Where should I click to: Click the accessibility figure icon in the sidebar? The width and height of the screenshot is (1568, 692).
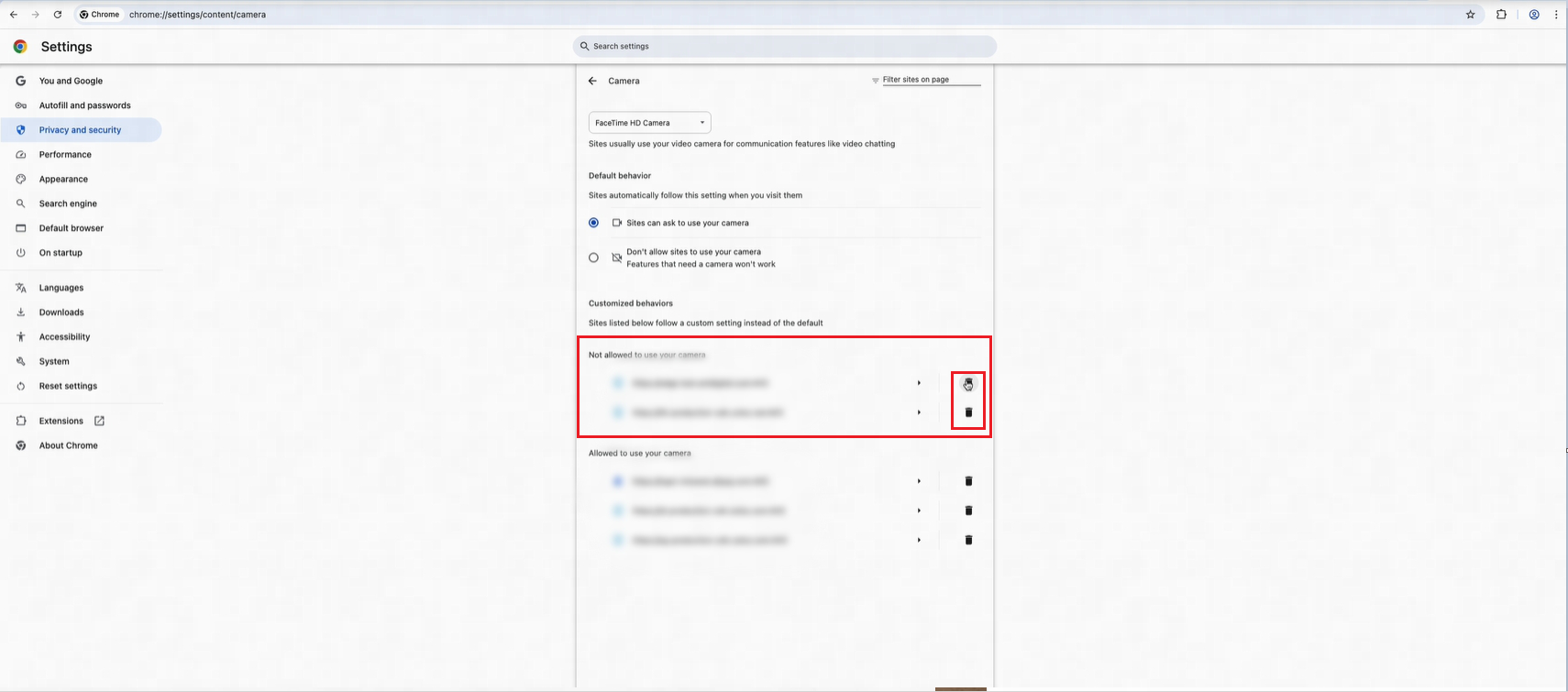tap(20, 337)
